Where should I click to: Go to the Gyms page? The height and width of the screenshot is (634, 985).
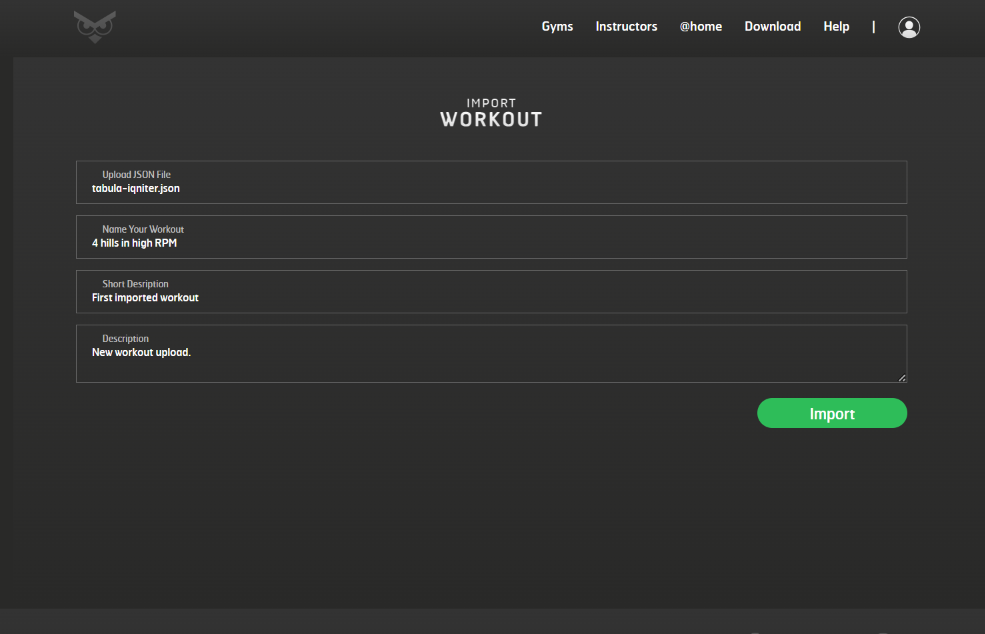pyautogui.click(x=557, y=27)
